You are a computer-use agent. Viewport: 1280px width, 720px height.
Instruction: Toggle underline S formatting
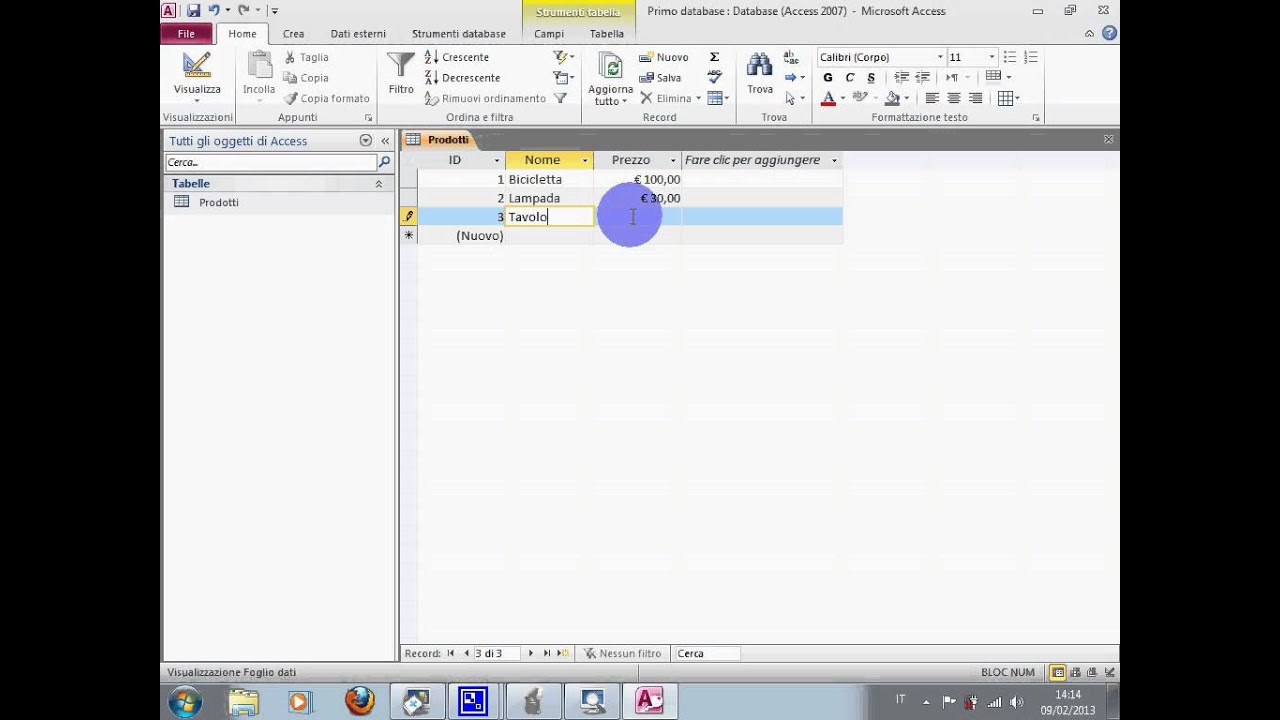point(871,77)
